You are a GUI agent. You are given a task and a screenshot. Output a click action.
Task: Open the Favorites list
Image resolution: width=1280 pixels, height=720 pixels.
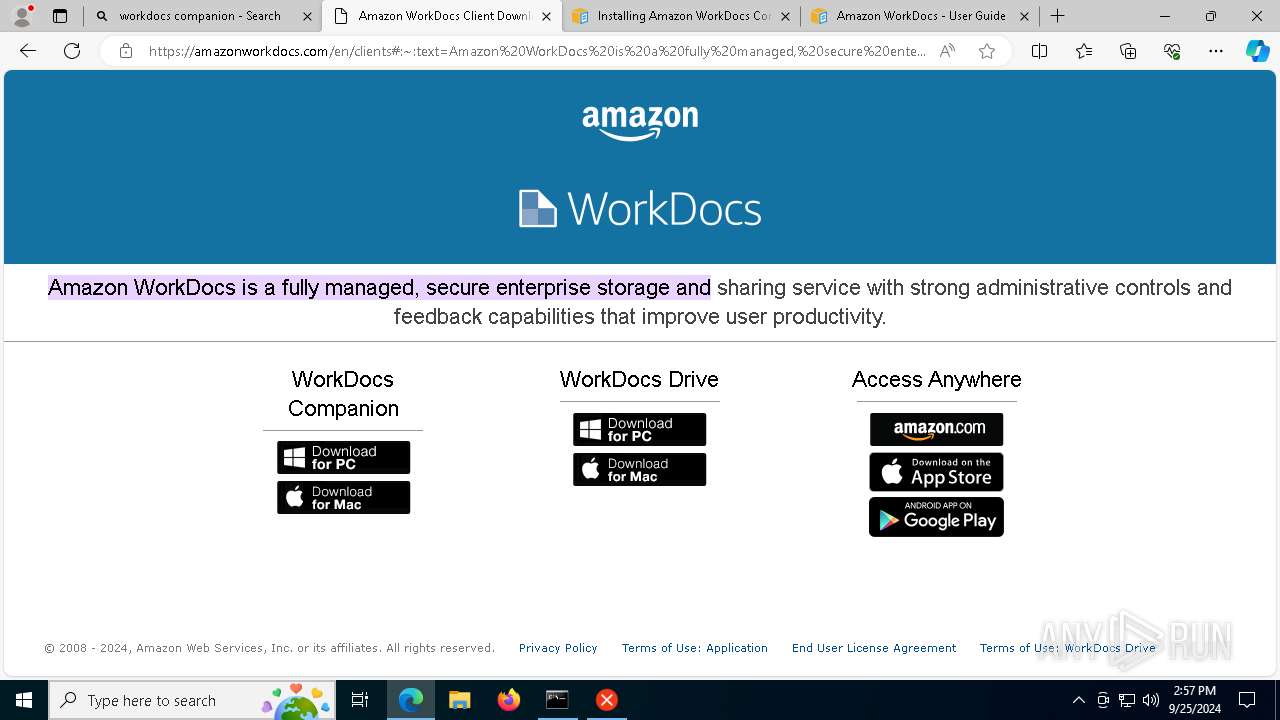(x=1084, y=51)
